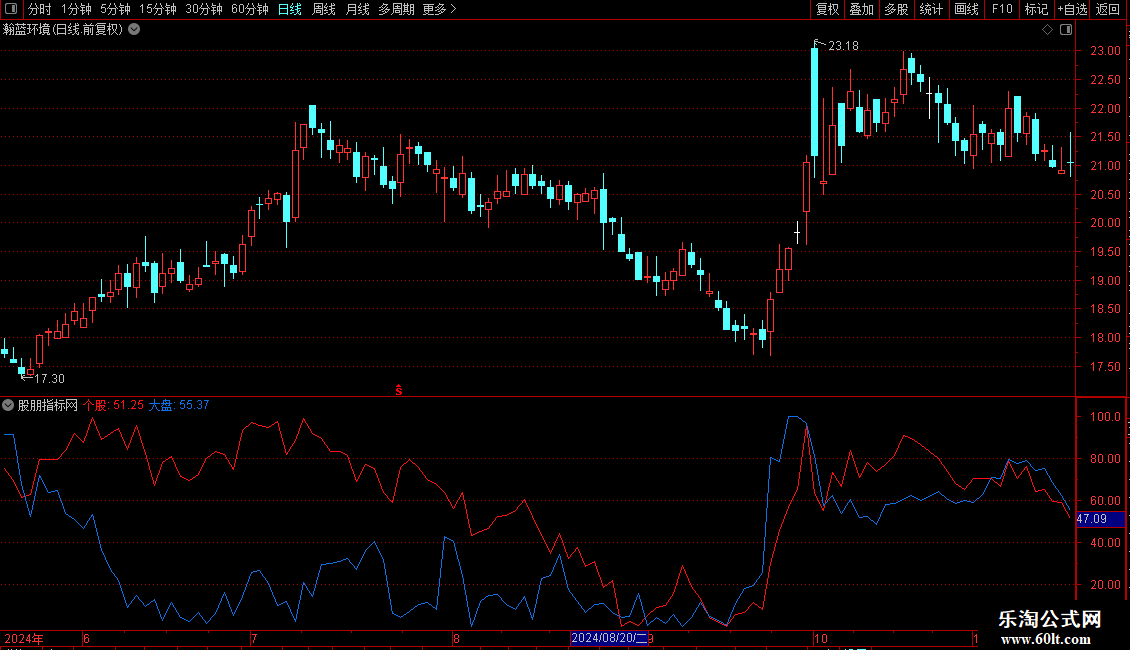
Task: Click the 17.30 low price label
Action: 49,379
